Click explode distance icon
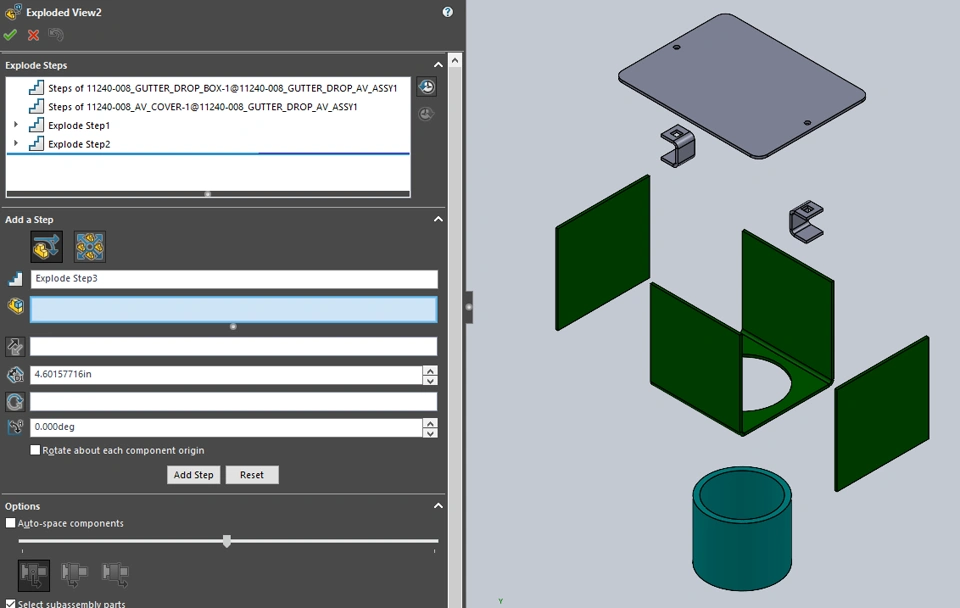This screenshot has height=608, width=960. (x=15, y=375)
